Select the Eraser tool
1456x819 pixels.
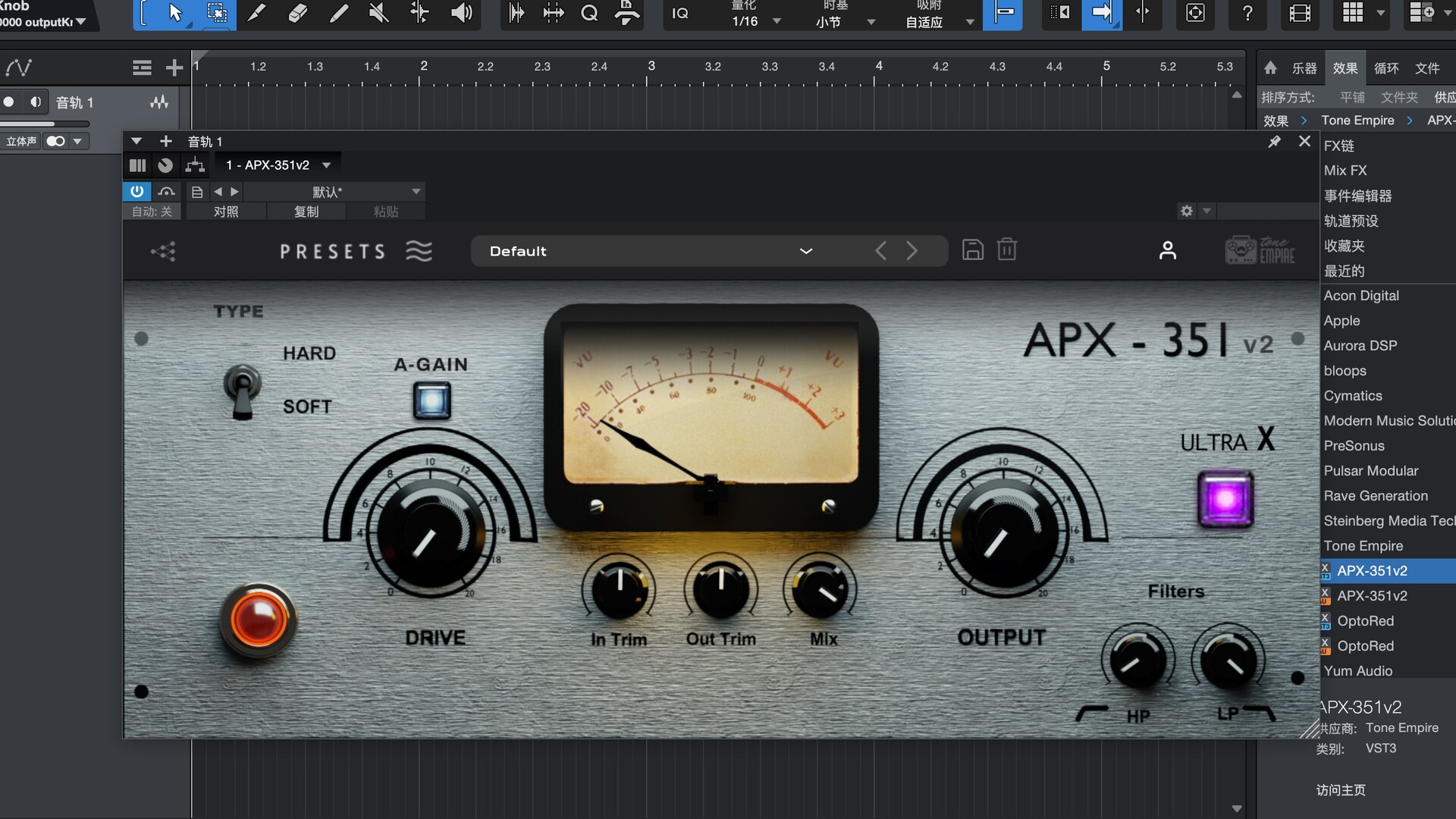pos(298,14)
